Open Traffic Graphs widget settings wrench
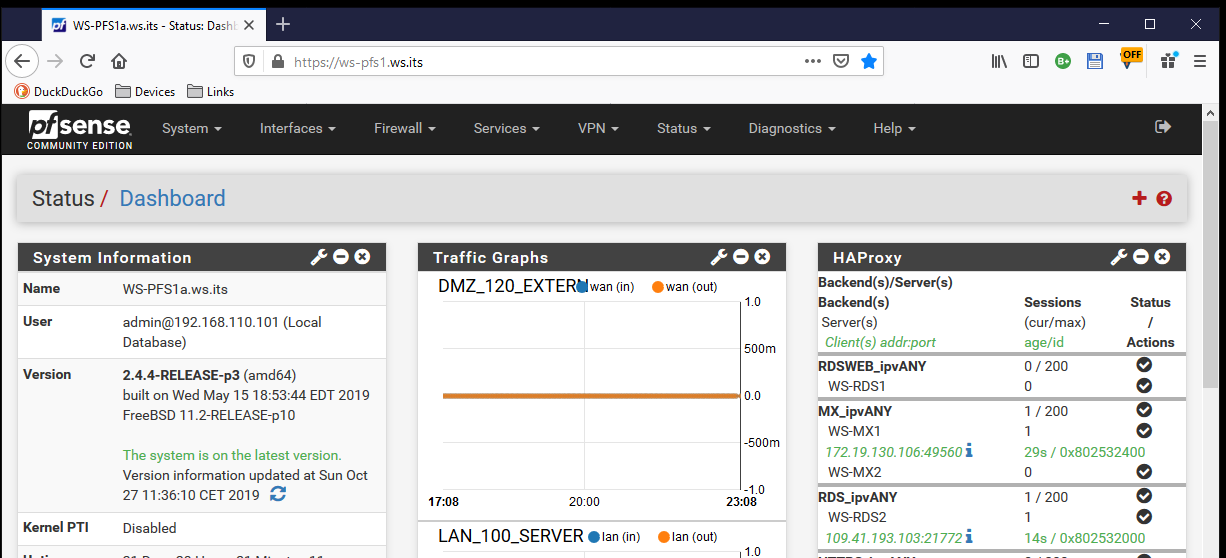 [719, 257]
